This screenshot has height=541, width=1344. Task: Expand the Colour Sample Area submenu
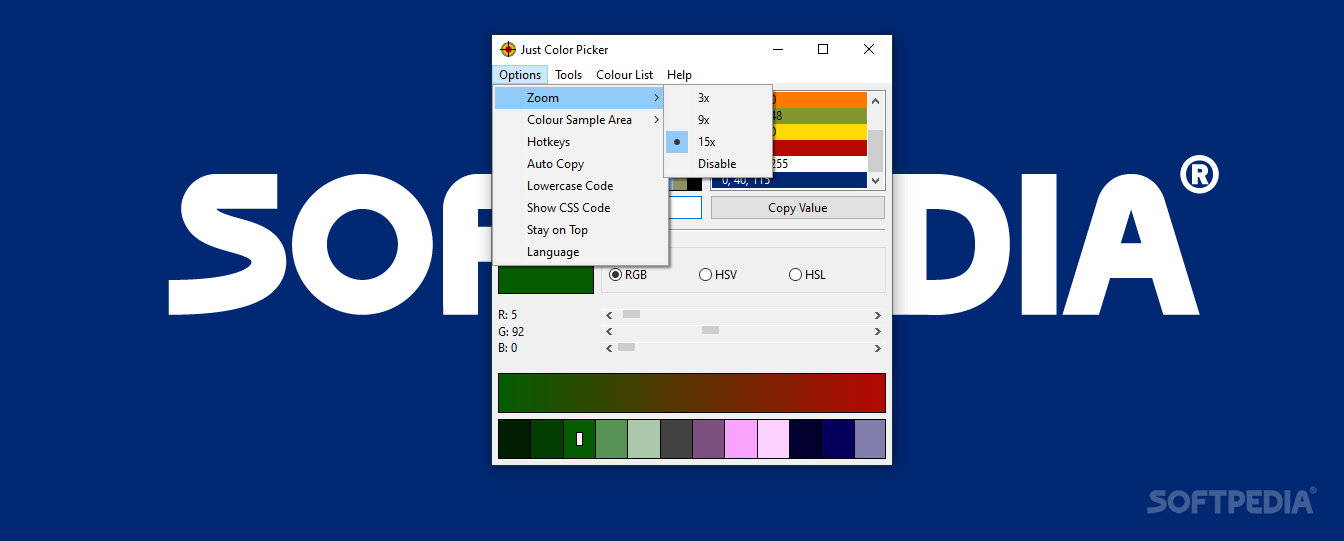click(580, 120)
